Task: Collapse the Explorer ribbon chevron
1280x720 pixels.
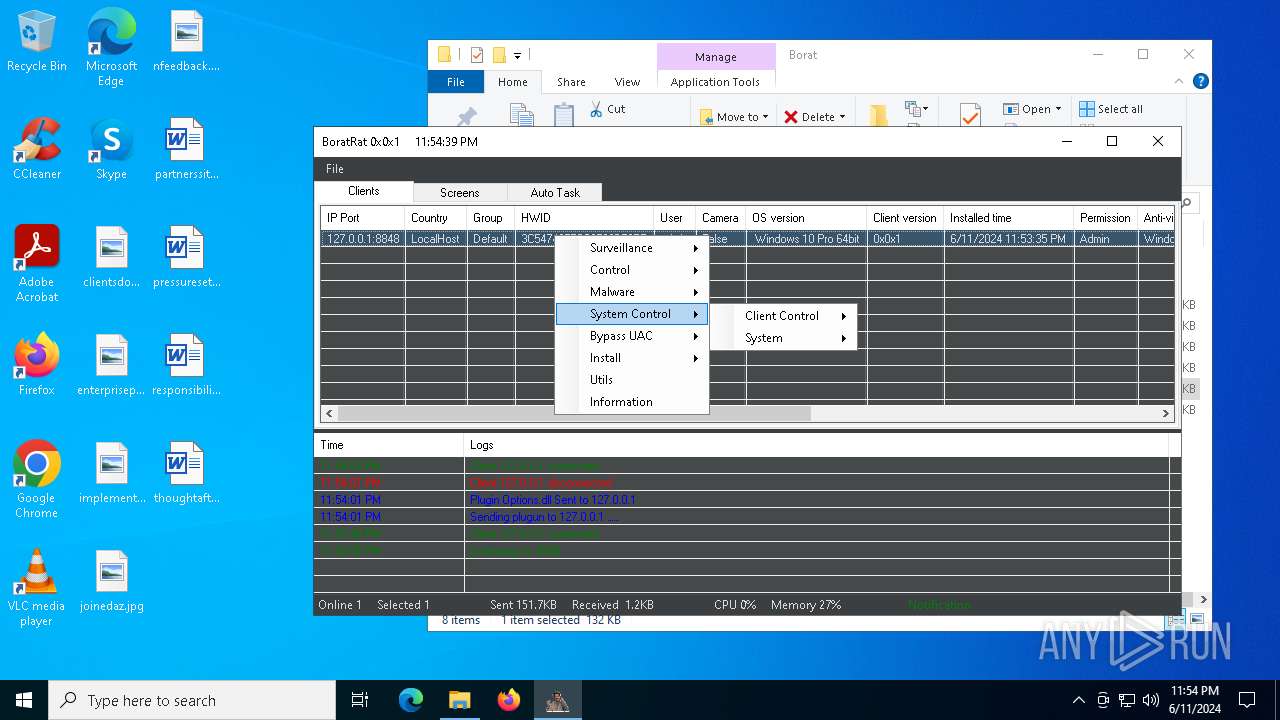Action: [1181, 82]
